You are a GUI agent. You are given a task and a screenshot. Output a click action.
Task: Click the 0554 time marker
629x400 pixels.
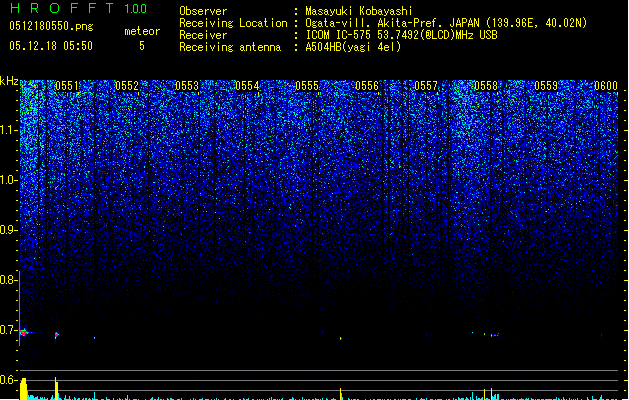pos(247,86)
